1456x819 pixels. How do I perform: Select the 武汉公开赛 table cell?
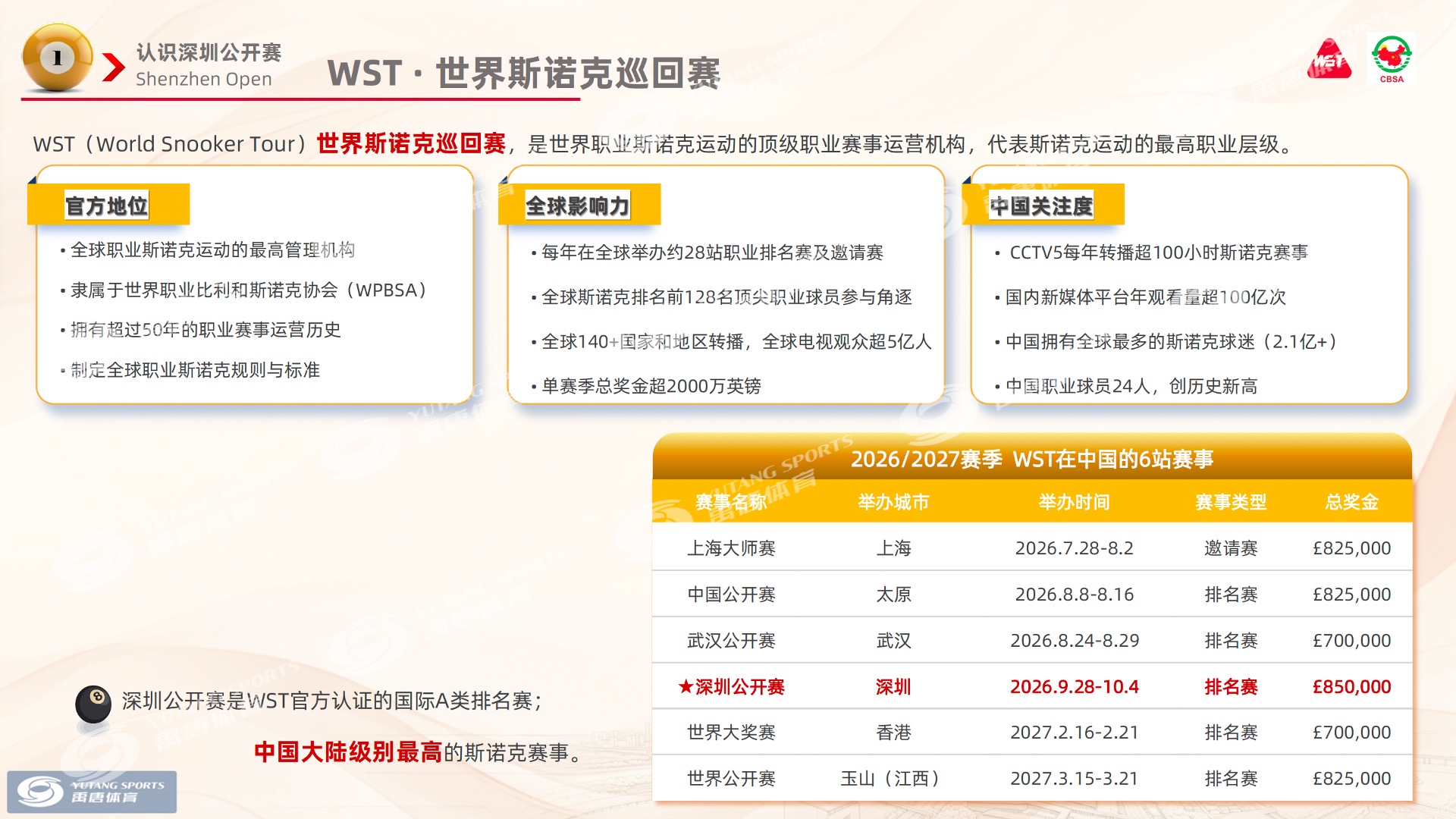(x=731, y=640)
